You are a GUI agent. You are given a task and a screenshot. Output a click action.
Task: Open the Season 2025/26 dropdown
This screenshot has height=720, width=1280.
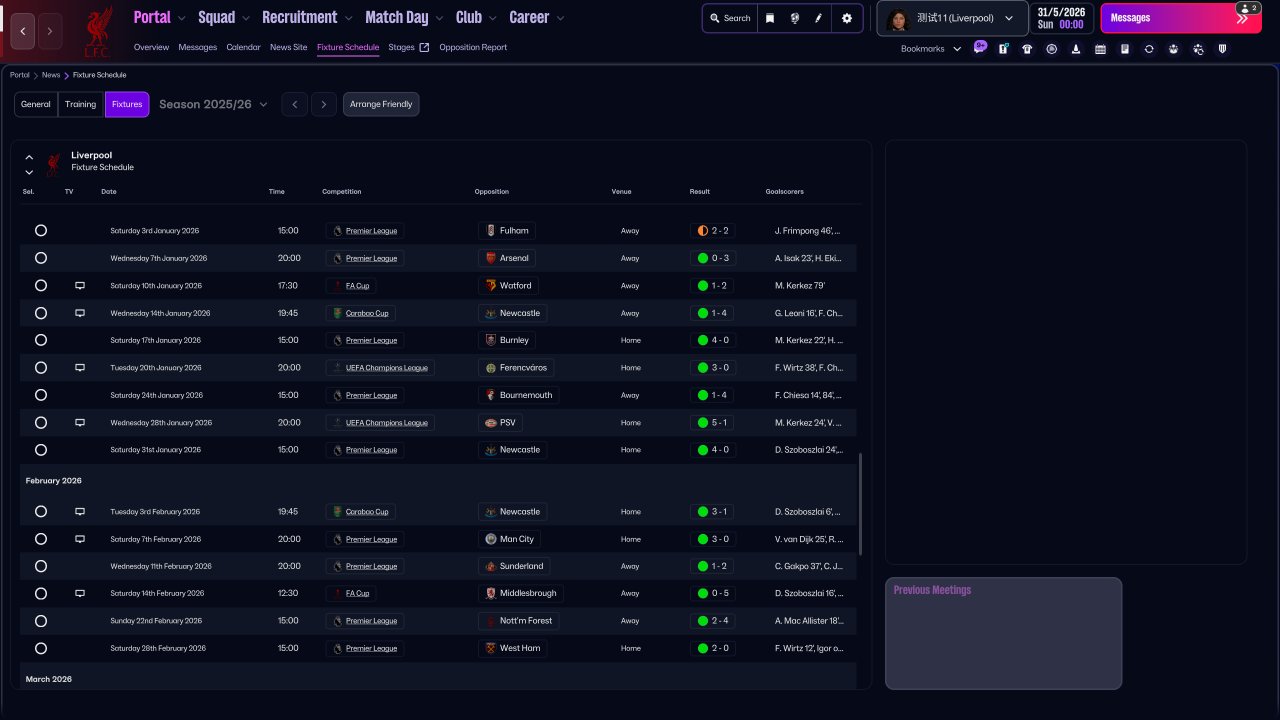(213, 104)
